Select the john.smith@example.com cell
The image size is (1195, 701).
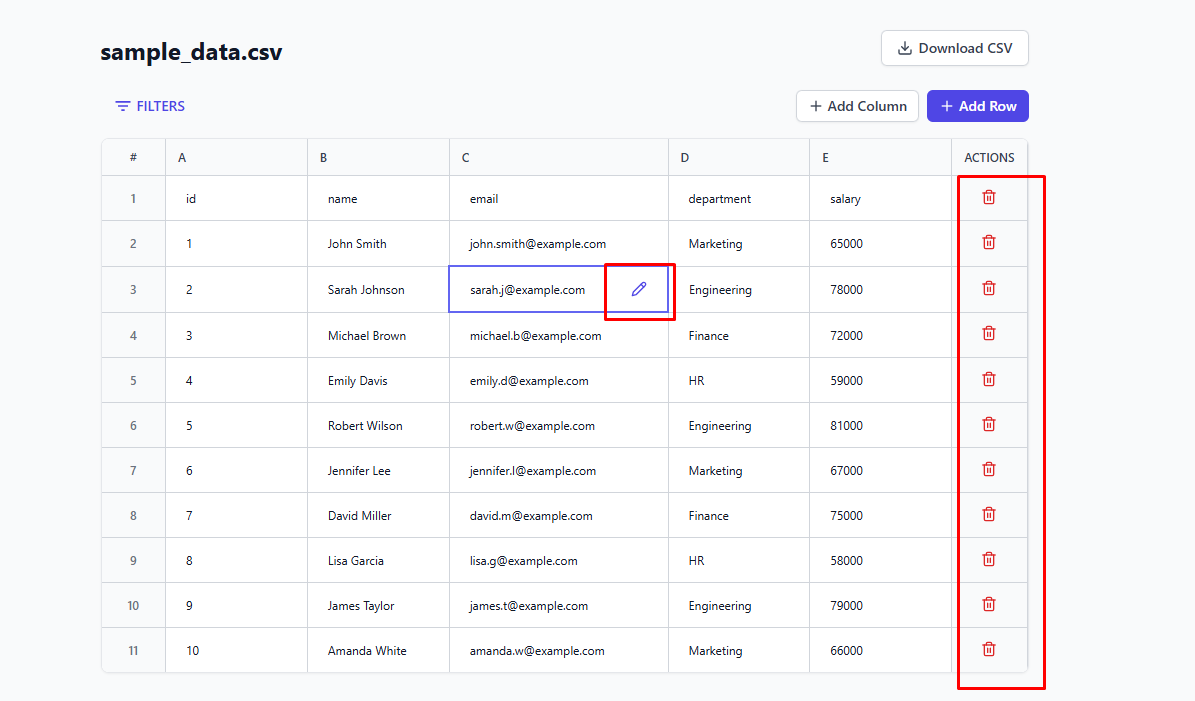coord(538,244)
